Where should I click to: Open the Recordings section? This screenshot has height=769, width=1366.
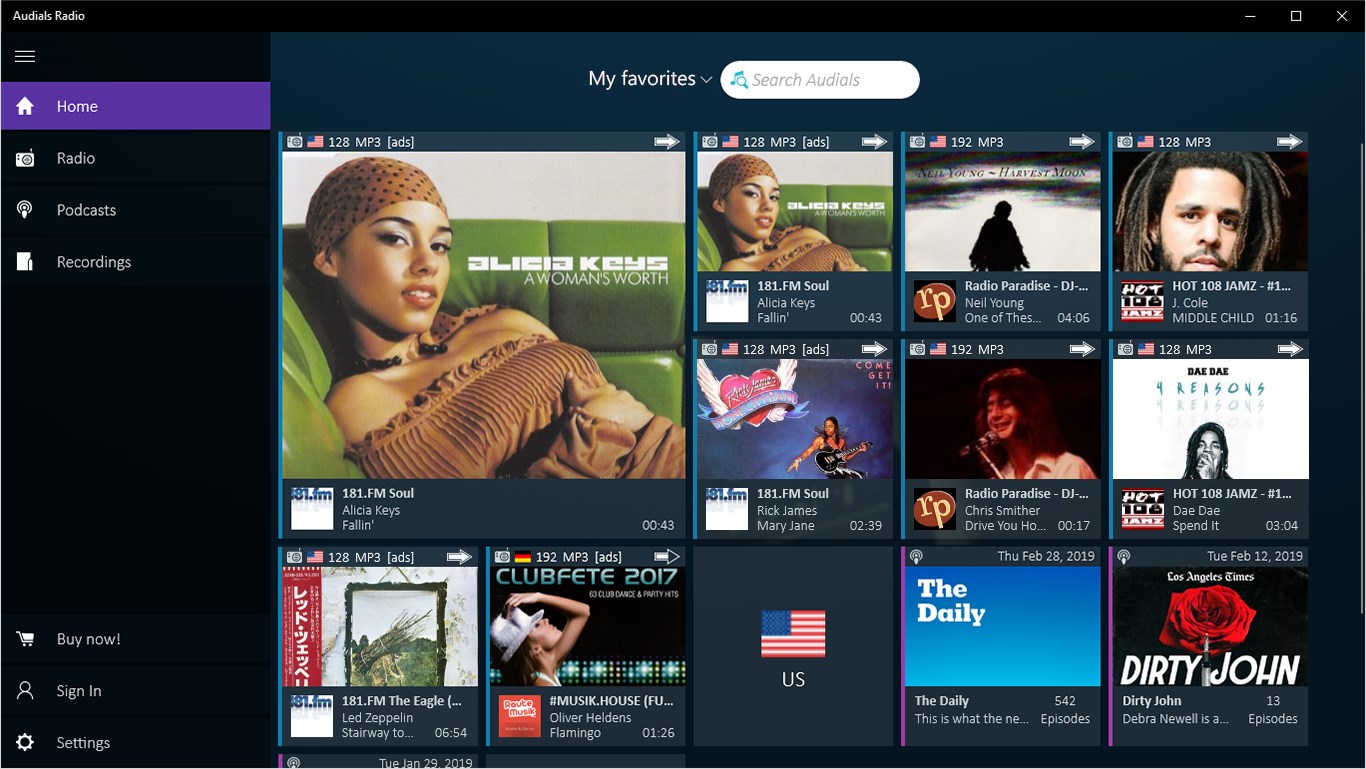(x=135, y=262)
